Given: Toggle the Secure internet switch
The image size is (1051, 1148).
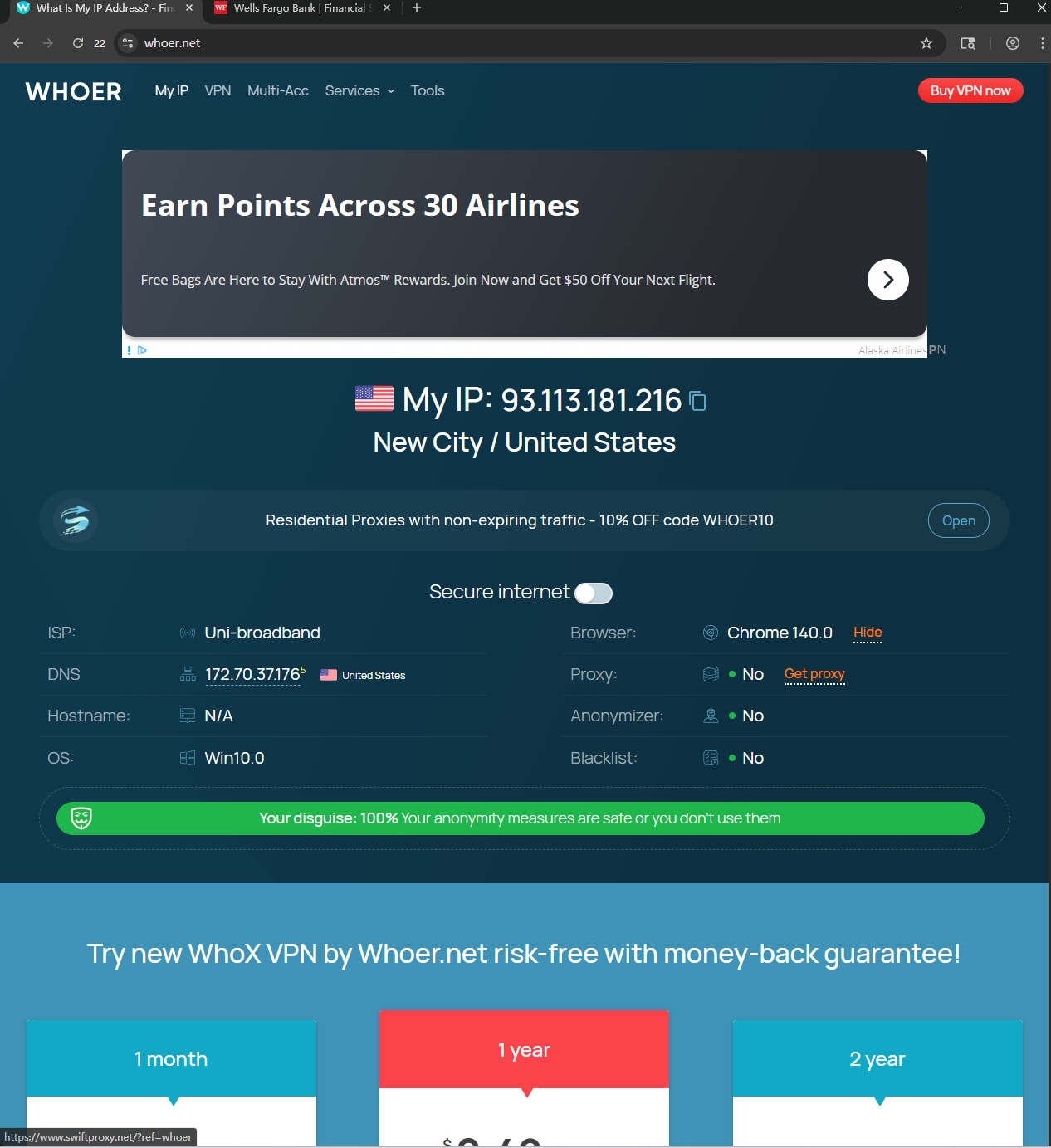Looking at the screenshot, I should [x=594, y=593].
